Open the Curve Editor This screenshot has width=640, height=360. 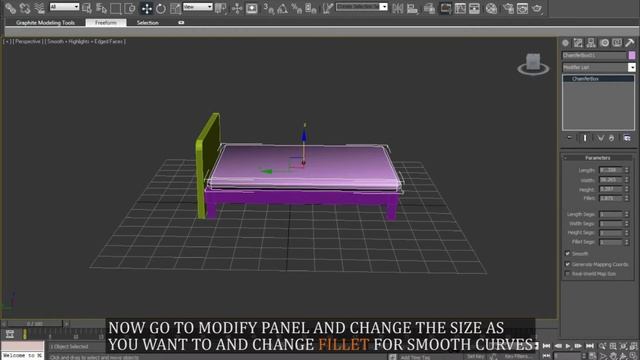[460, 8]
